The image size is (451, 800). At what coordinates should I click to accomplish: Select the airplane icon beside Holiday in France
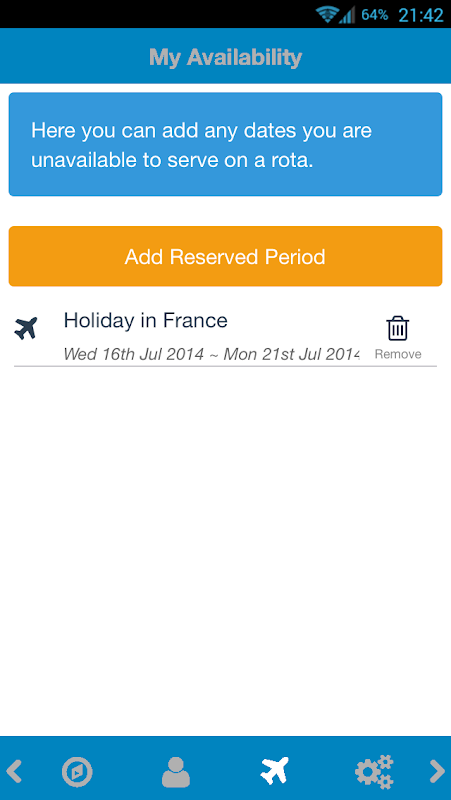pos(26,328)
